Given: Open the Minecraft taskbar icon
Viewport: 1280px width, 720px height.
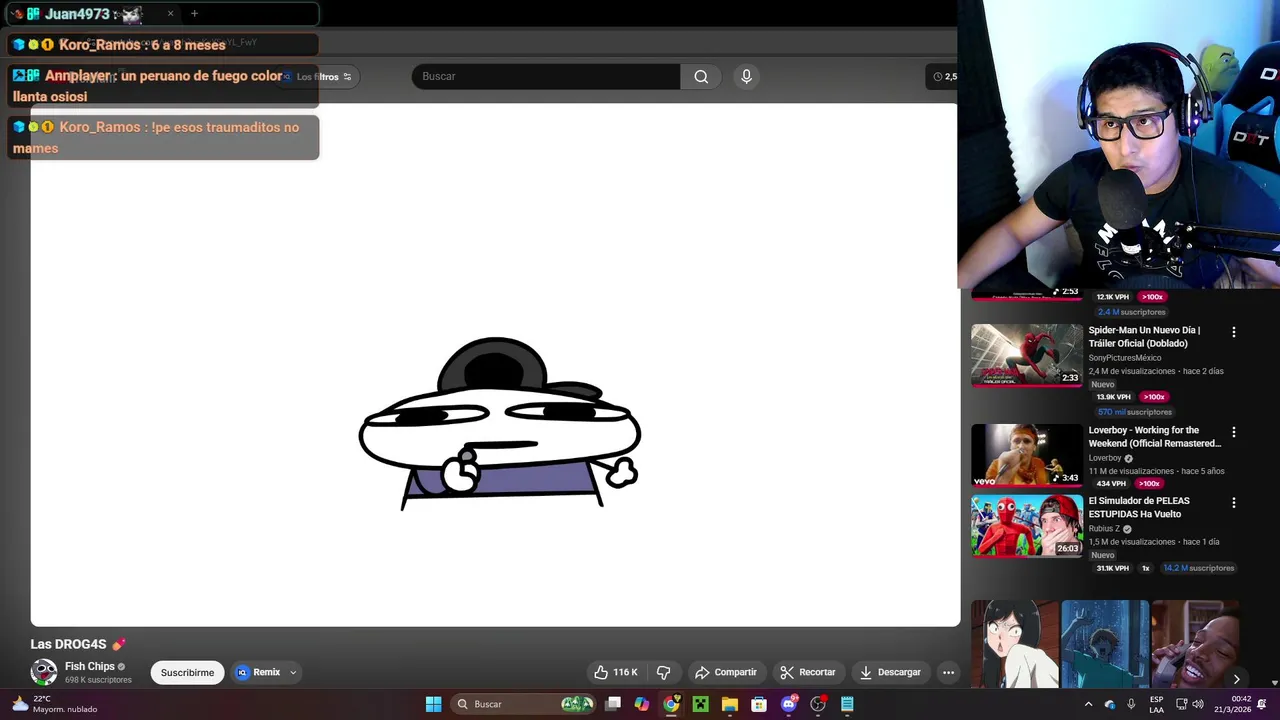Looking at the screenshot, I should coord(700,704).
